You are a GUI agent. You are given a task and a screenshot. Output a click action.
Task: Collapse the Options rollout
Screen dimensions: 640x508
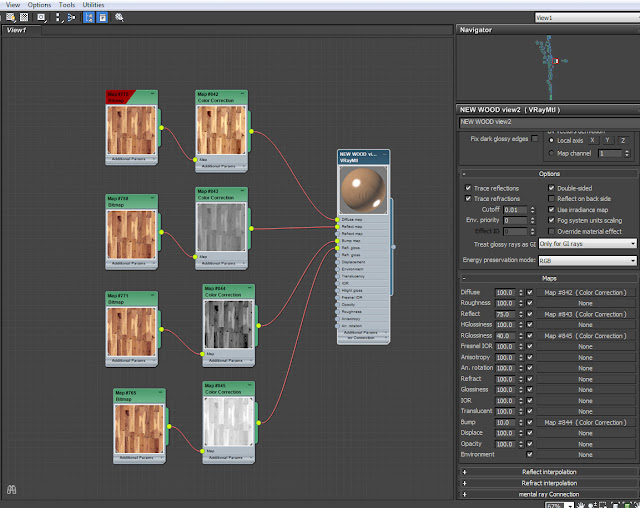pos(548,174)
